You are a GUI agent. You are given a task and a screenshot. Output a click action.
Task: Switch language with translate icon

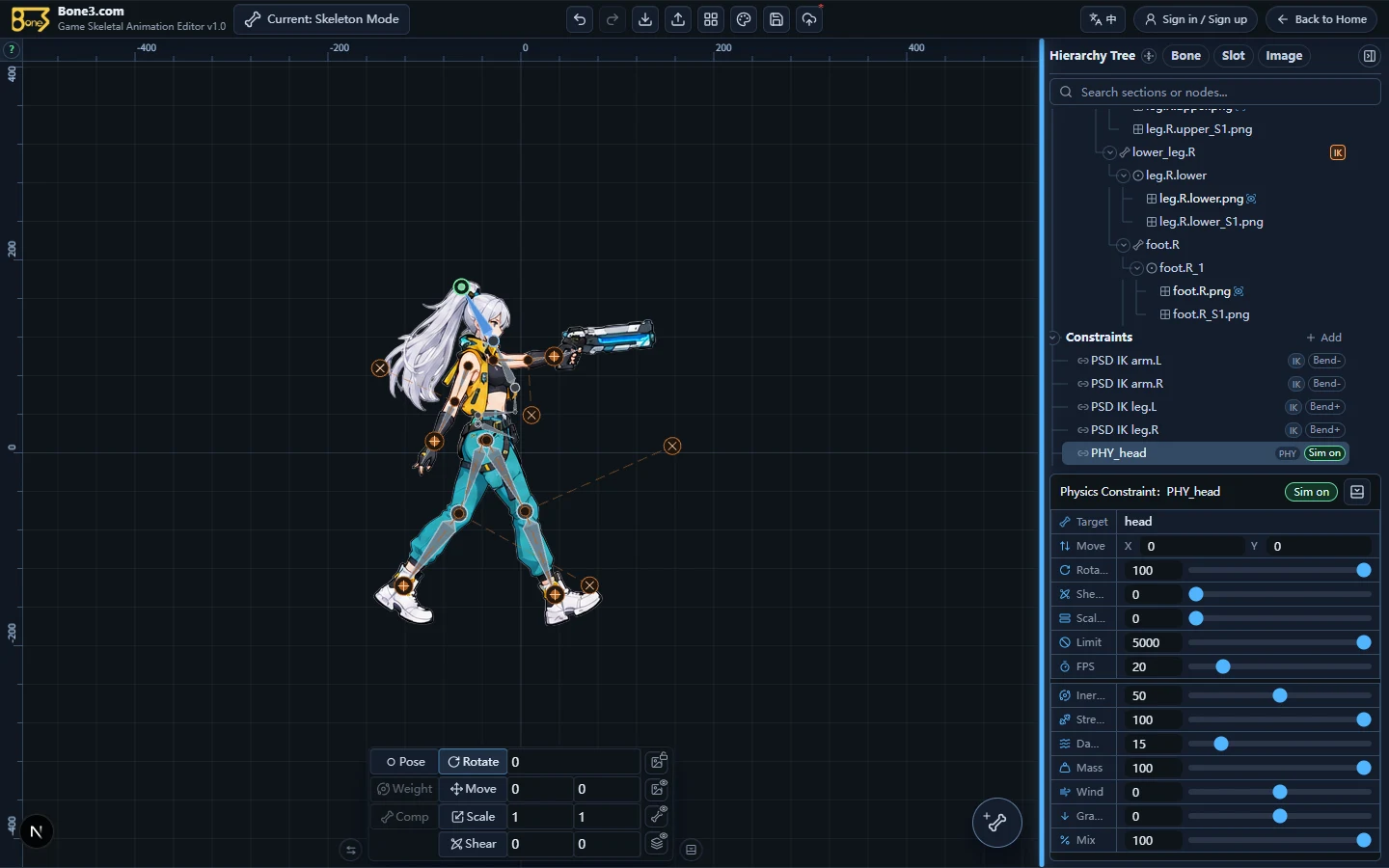point(1103,19)
